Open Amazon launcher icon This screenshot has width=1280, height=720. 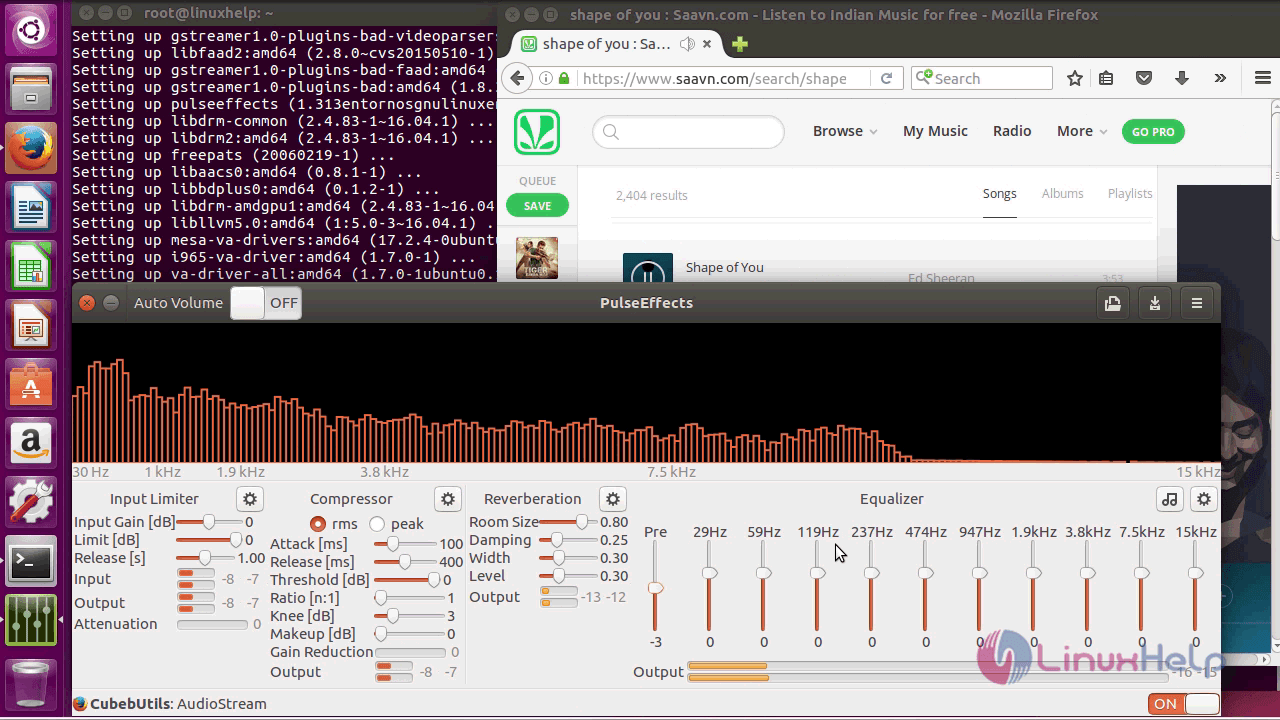point(31,443)
